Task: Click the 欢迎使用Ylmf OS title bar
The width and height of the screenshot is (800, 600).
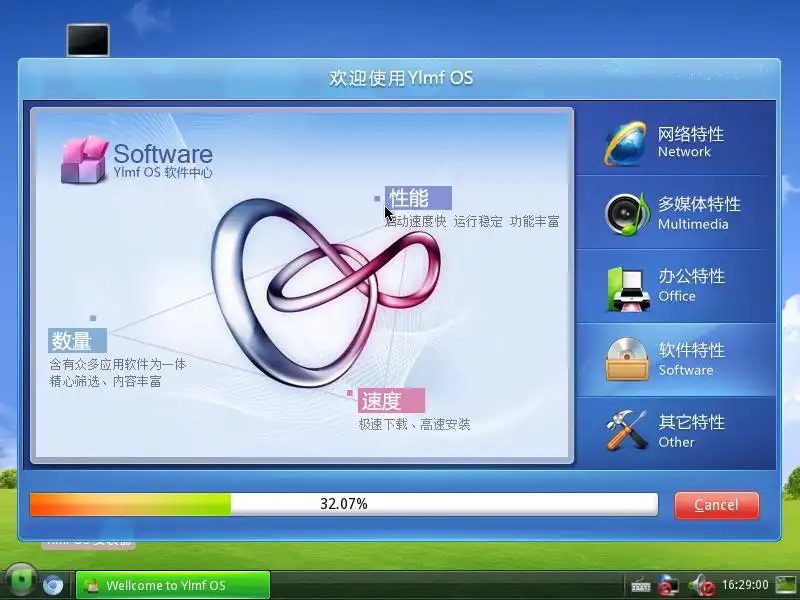Action: point(400,79)
